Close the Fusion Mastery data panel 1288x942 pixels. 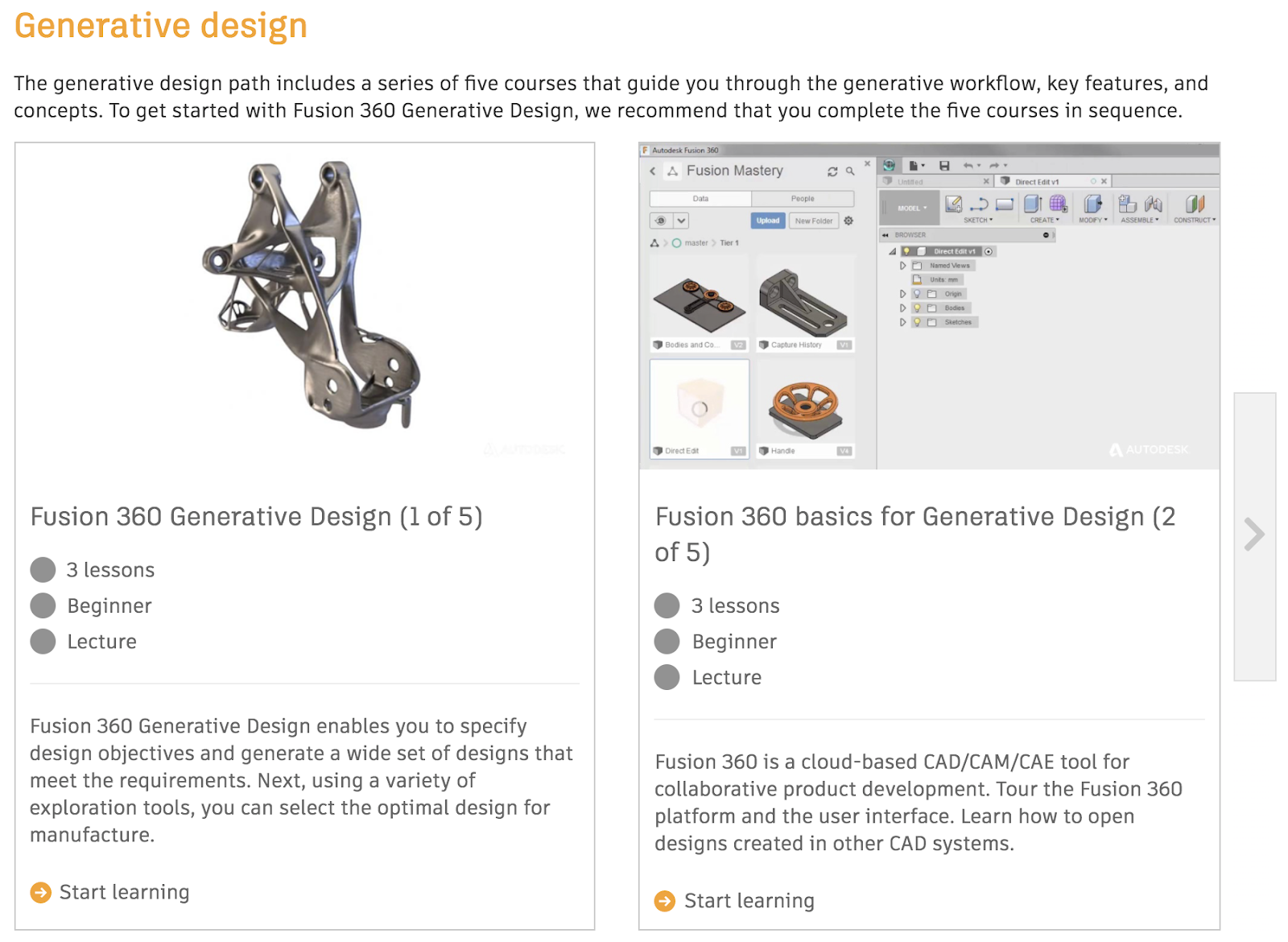[x=867, y=163]
